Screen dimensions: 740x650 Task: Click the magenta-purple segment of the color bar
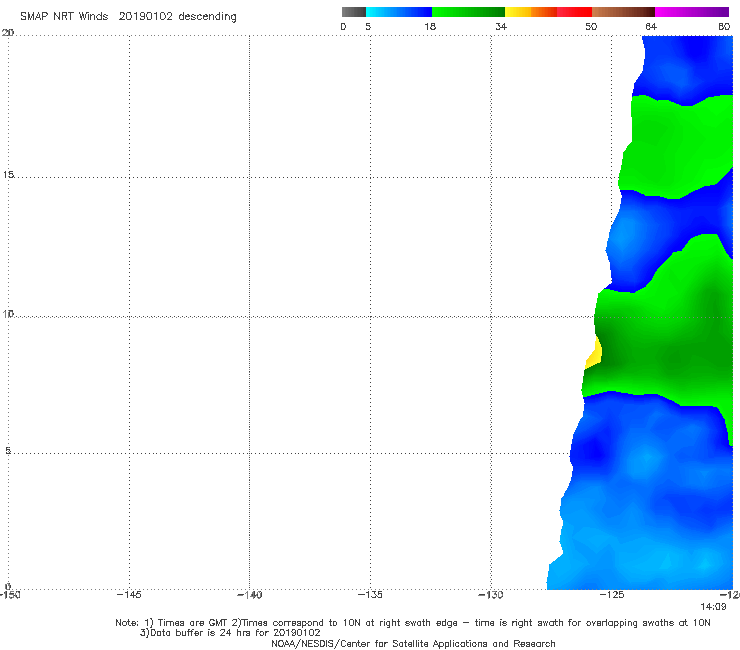tap(692, 12)
